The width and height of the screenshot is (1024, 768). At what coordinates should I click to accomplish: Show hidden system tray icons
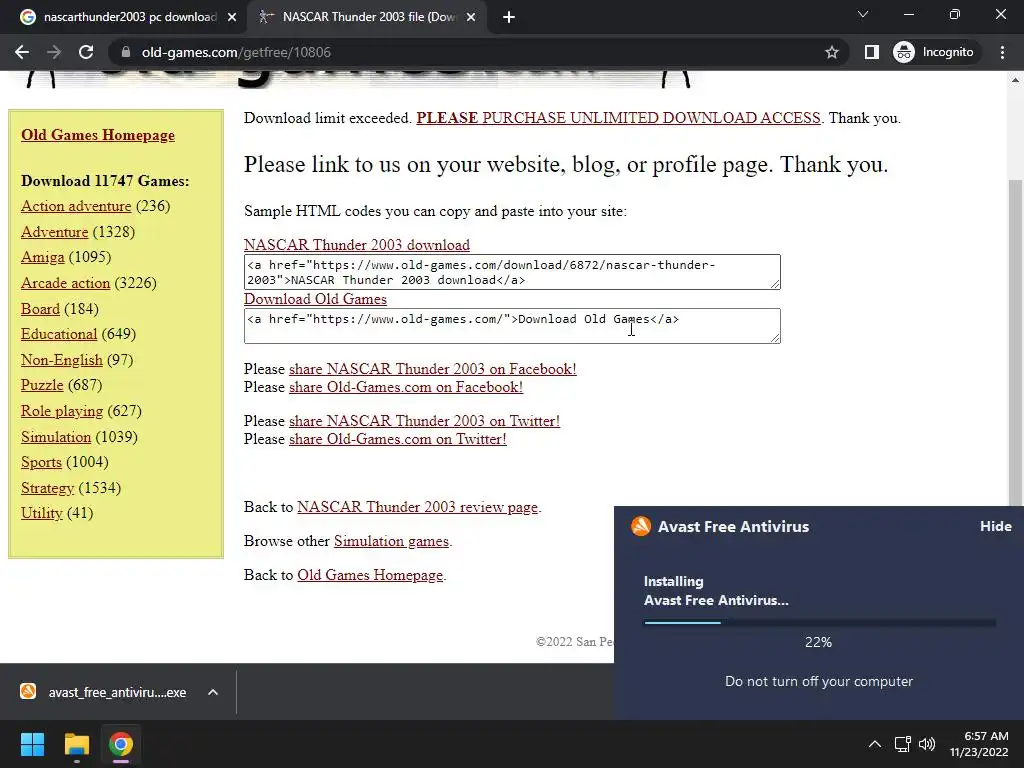[875, 744]
